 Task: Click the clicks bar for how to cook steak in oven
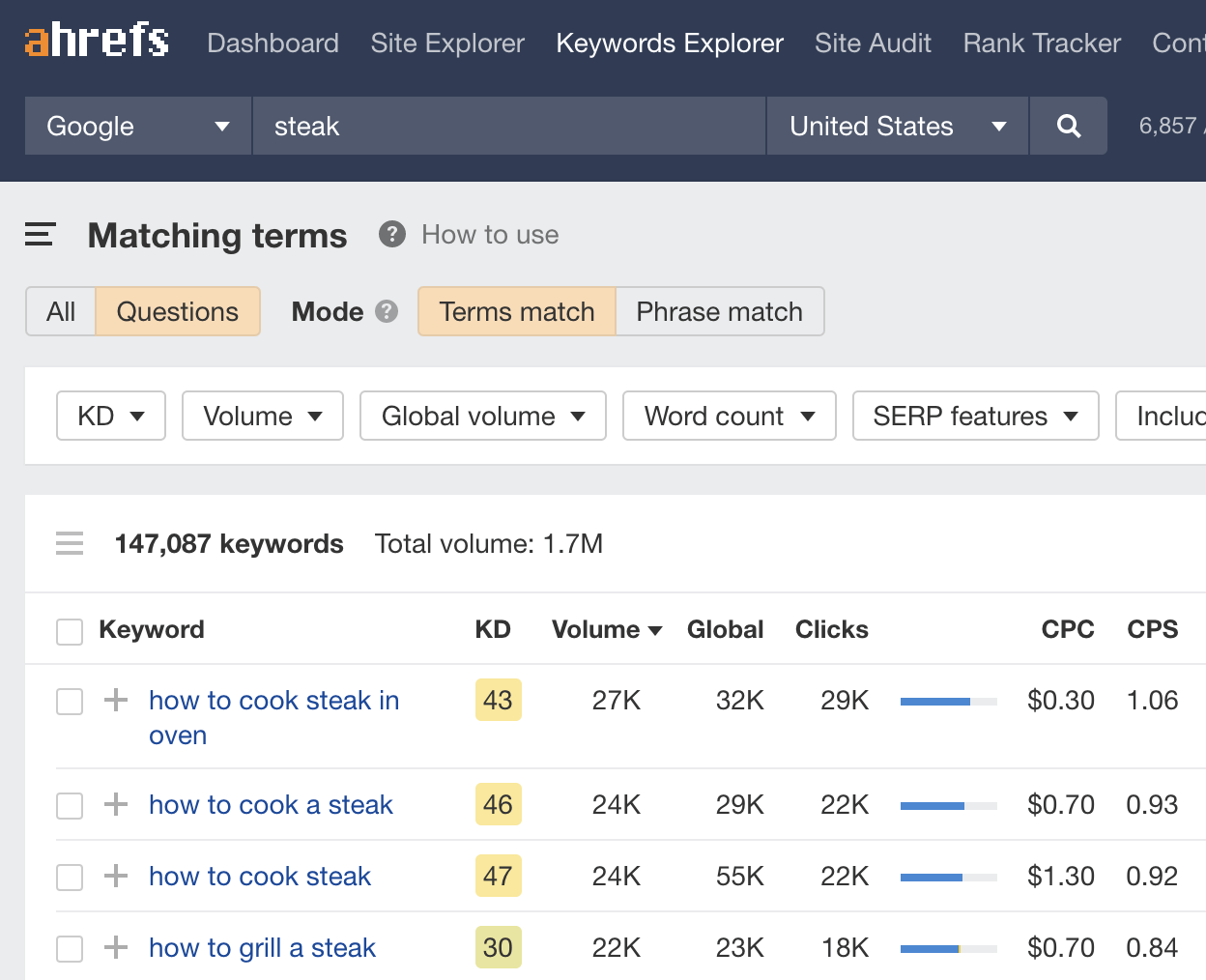[948, 701]
